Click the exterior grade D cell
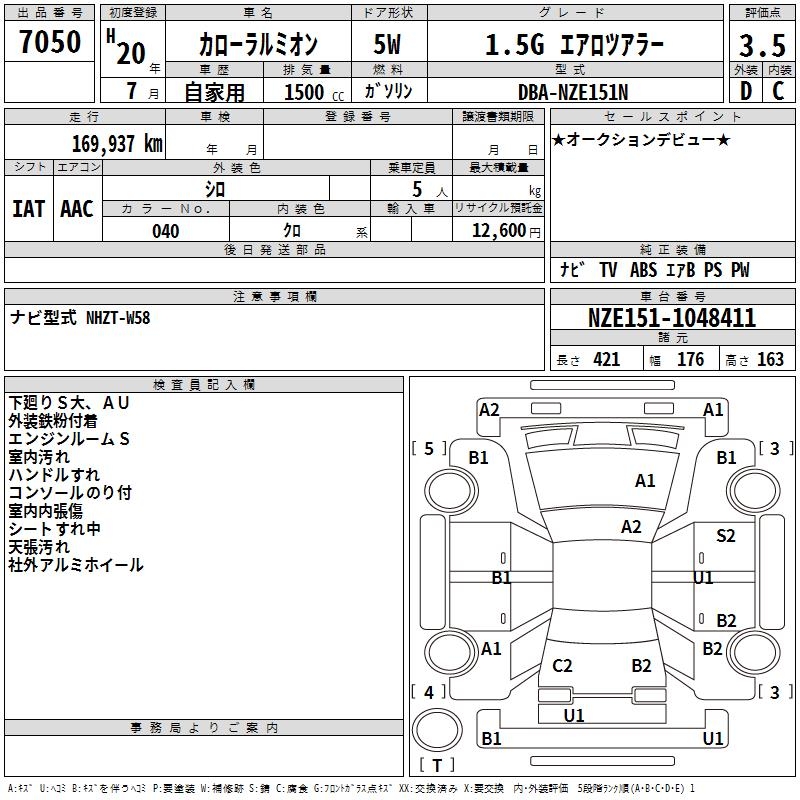This screenshot has height=800, width=800. click(x=746, y=91)
